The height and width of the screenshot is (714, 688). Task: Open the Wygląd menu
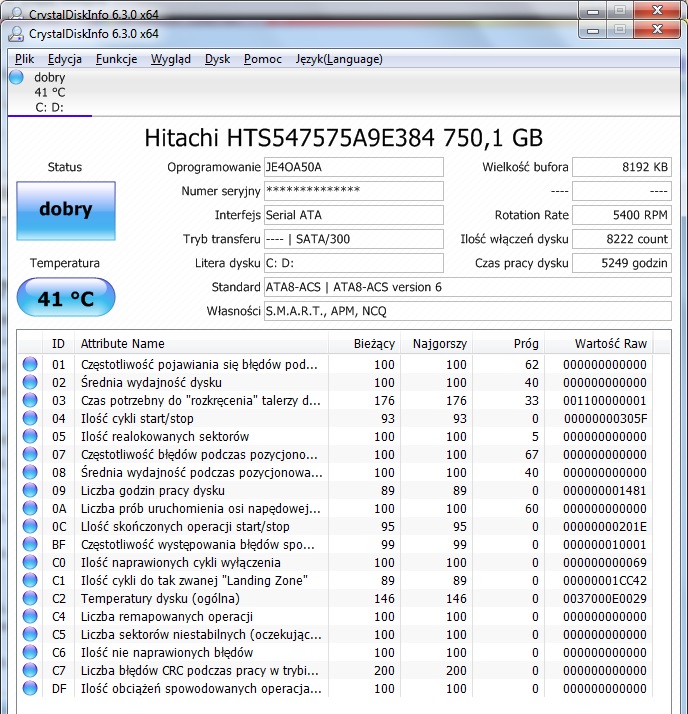point(171,59)
